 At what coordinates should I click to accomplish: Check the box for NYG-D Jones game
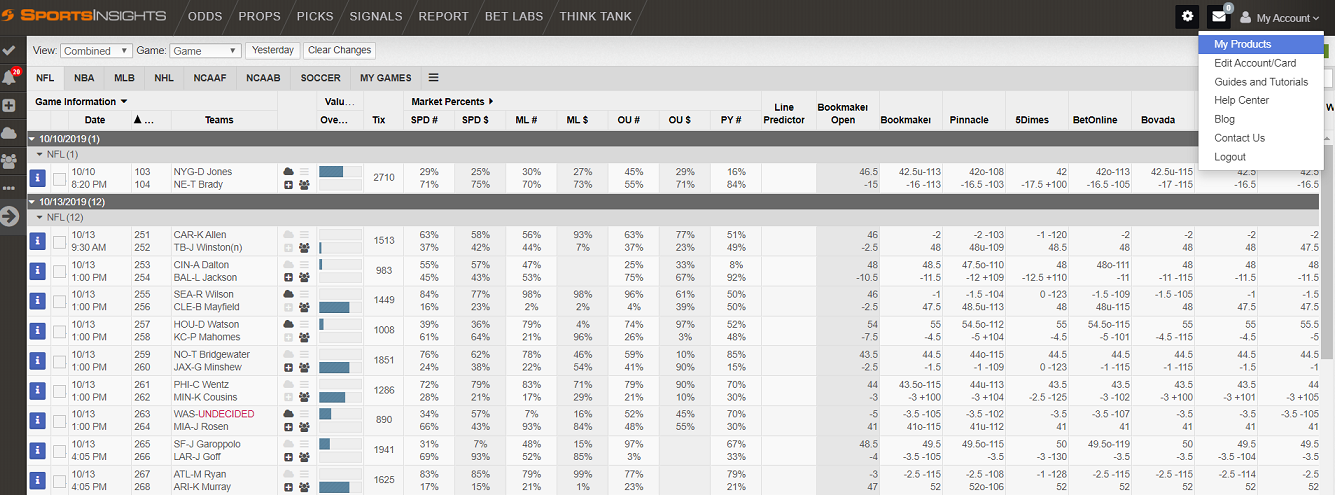60,179
